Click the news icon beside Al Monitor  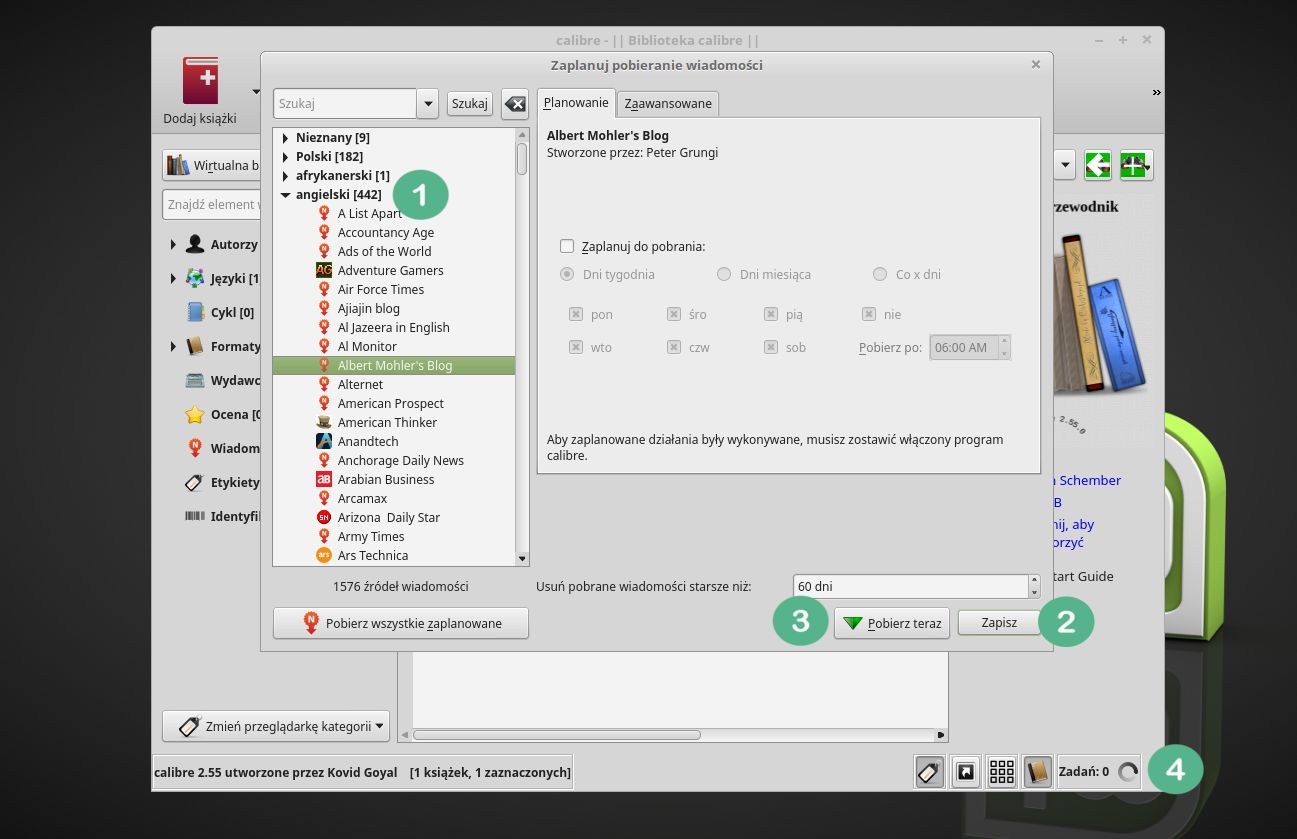click(x=324, y=346)
